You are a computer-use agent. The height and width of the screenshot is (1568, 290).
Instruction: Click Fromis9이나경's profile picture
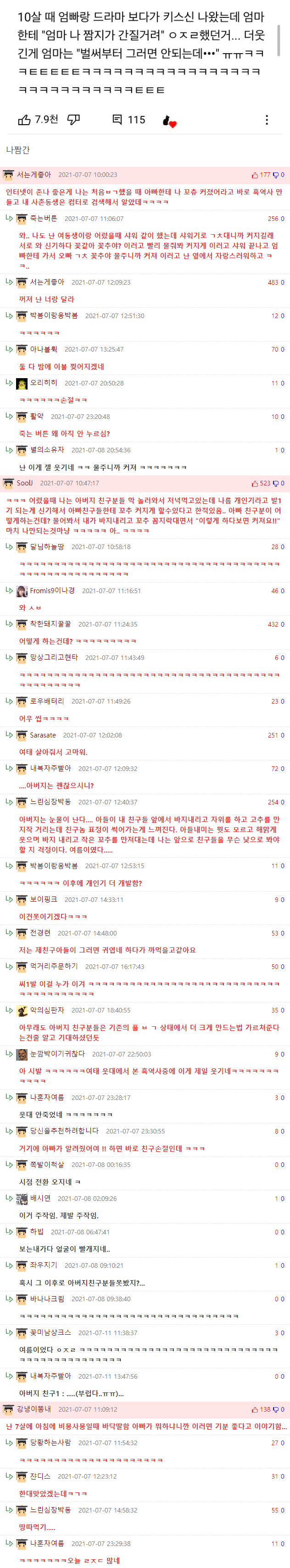click(21, 591)
